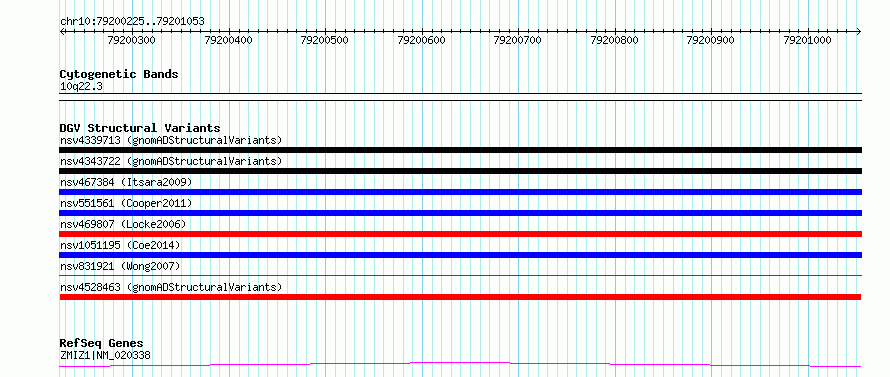Open the DGV Structural Variants track title

[x=140, y=128]
